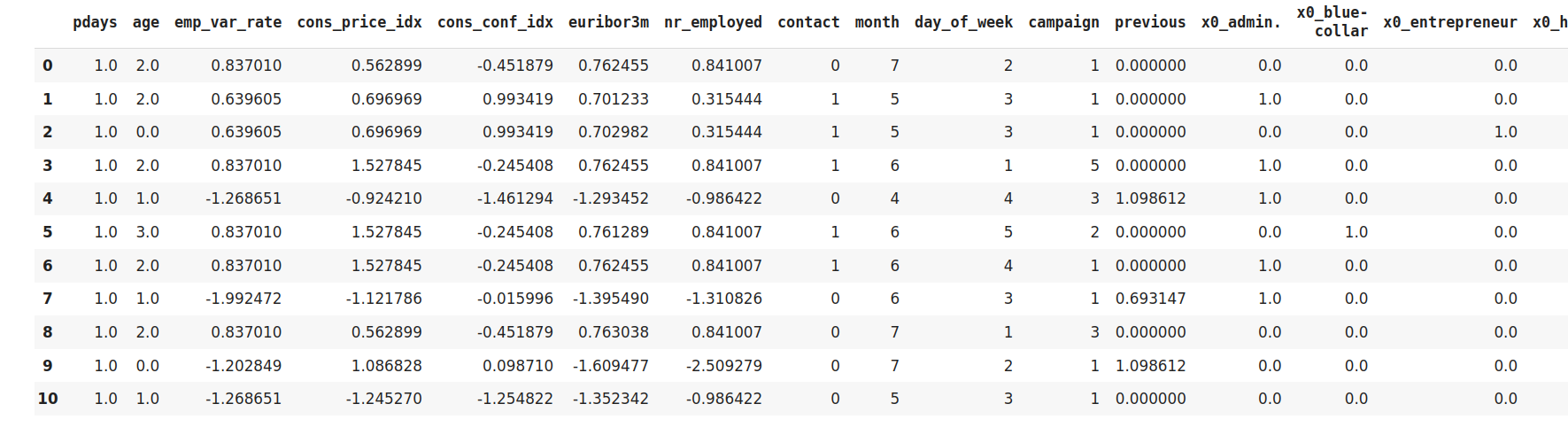Click the euribor3m column header
This screenshot has width=1568, height=435.
tap(608, 22)
